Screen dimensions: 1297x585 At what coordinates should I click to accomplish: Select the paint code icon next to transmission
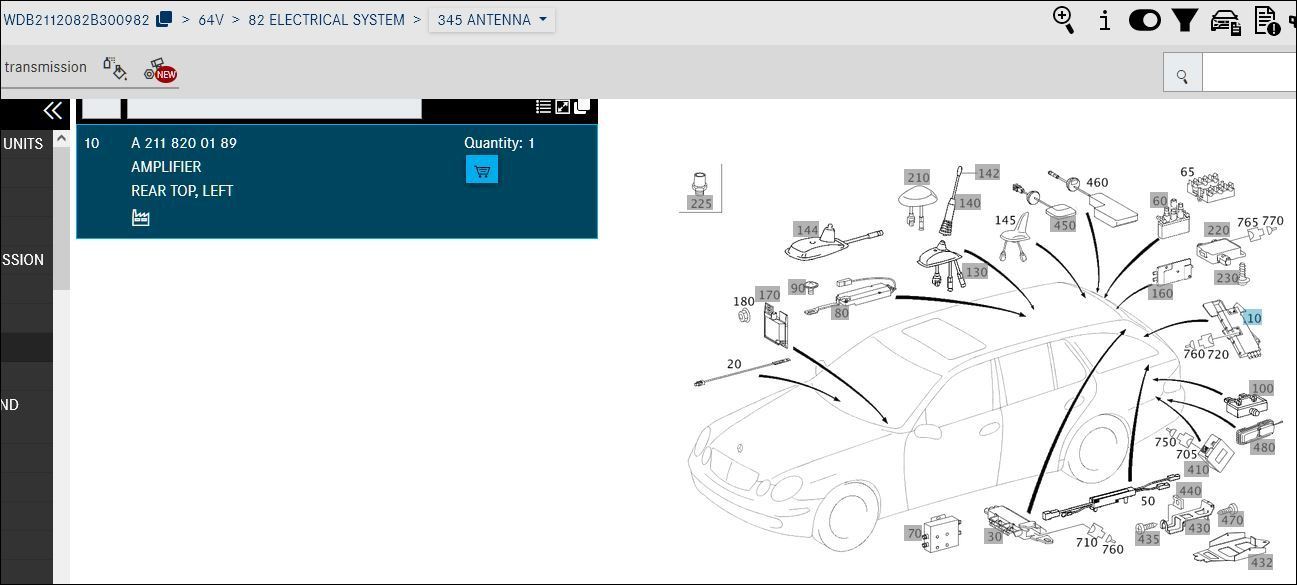(x=115, y=69)
